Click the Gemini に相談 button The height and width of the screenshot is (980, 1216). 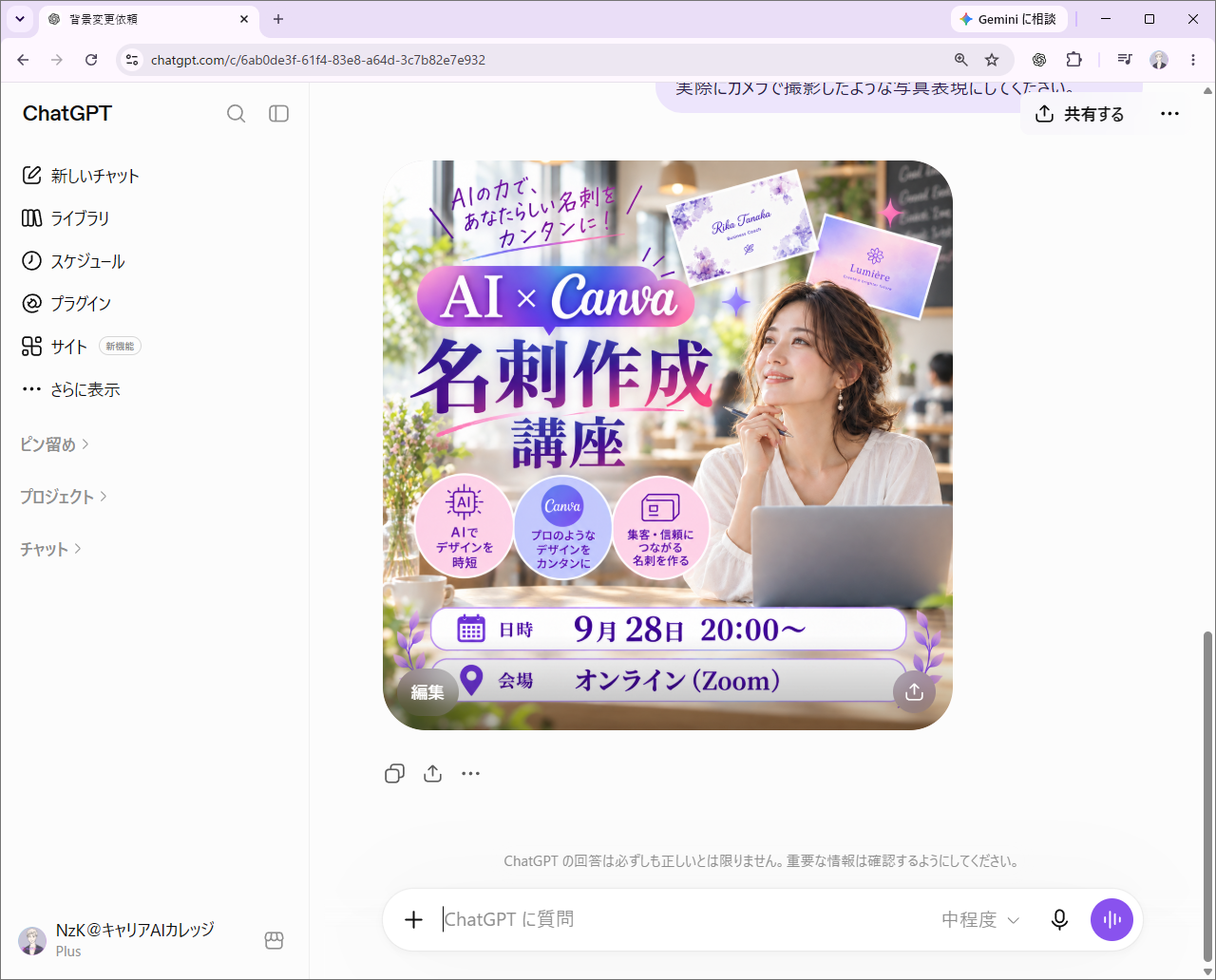[x=1009, y=19]
